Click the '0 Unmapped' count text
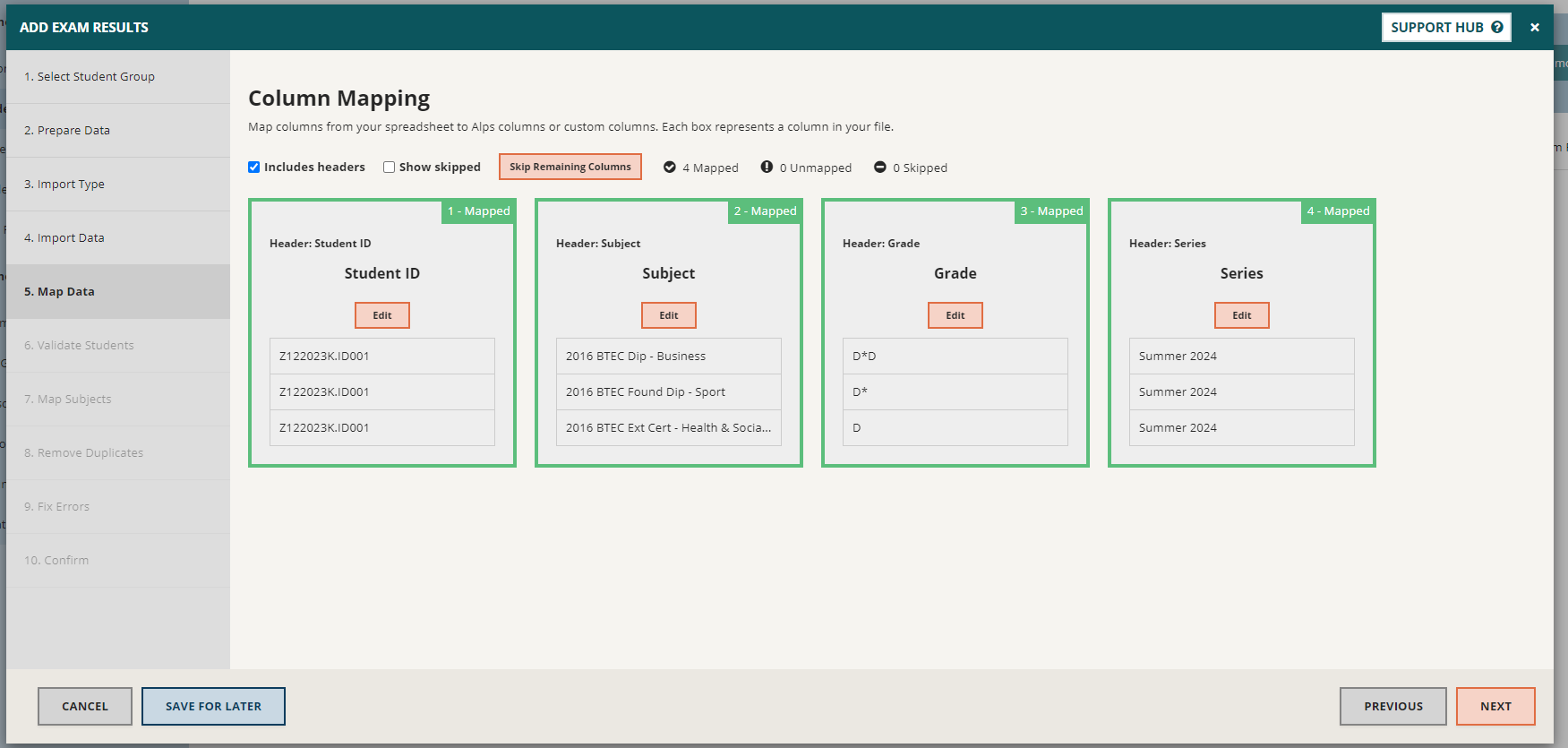This screenshot has width=1568, height=748. (816, 168)
